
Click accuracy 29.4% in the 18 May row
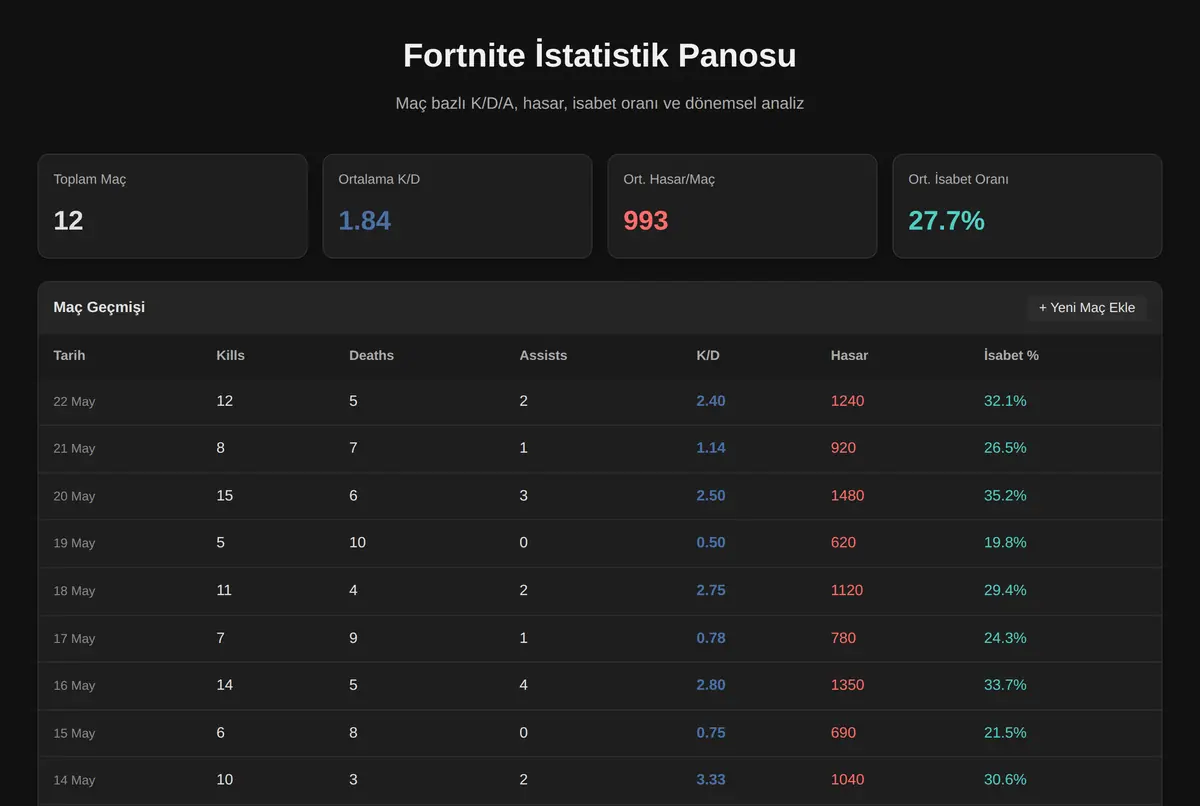(1005, 590)
